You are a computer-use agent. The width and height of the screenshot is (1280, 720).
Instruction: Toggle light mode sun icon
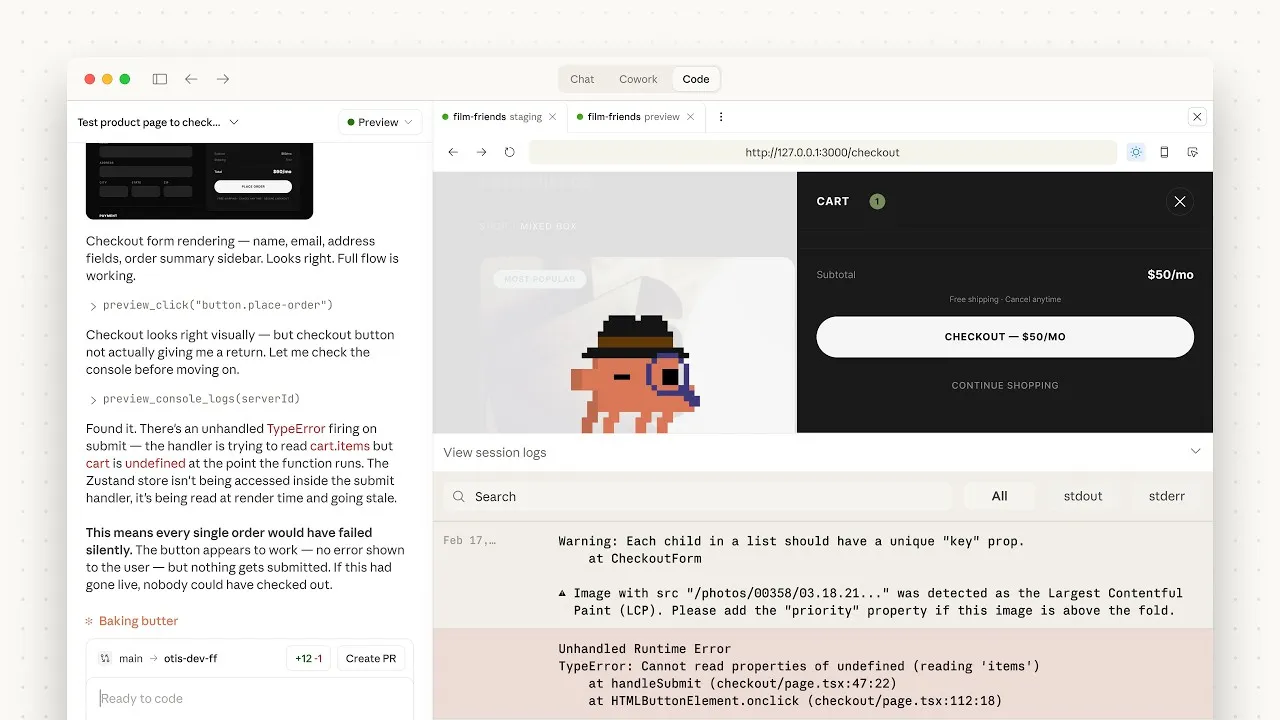pyautogui.click(x=1135, y=152)
